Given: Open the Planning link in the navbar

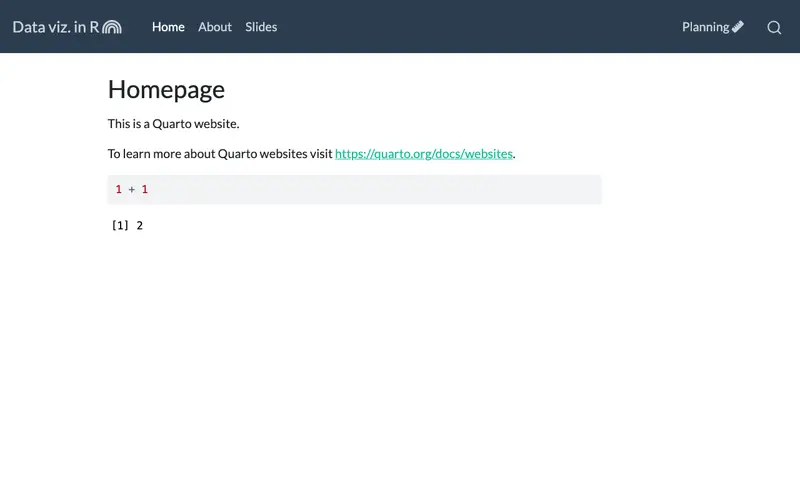Looking at the screenshot, I should 706,27.
